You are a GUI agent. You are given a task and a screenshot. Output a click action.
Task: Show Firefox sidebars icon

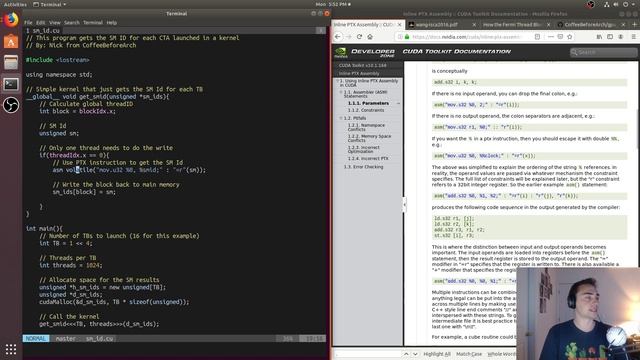(x=610, y=37)
